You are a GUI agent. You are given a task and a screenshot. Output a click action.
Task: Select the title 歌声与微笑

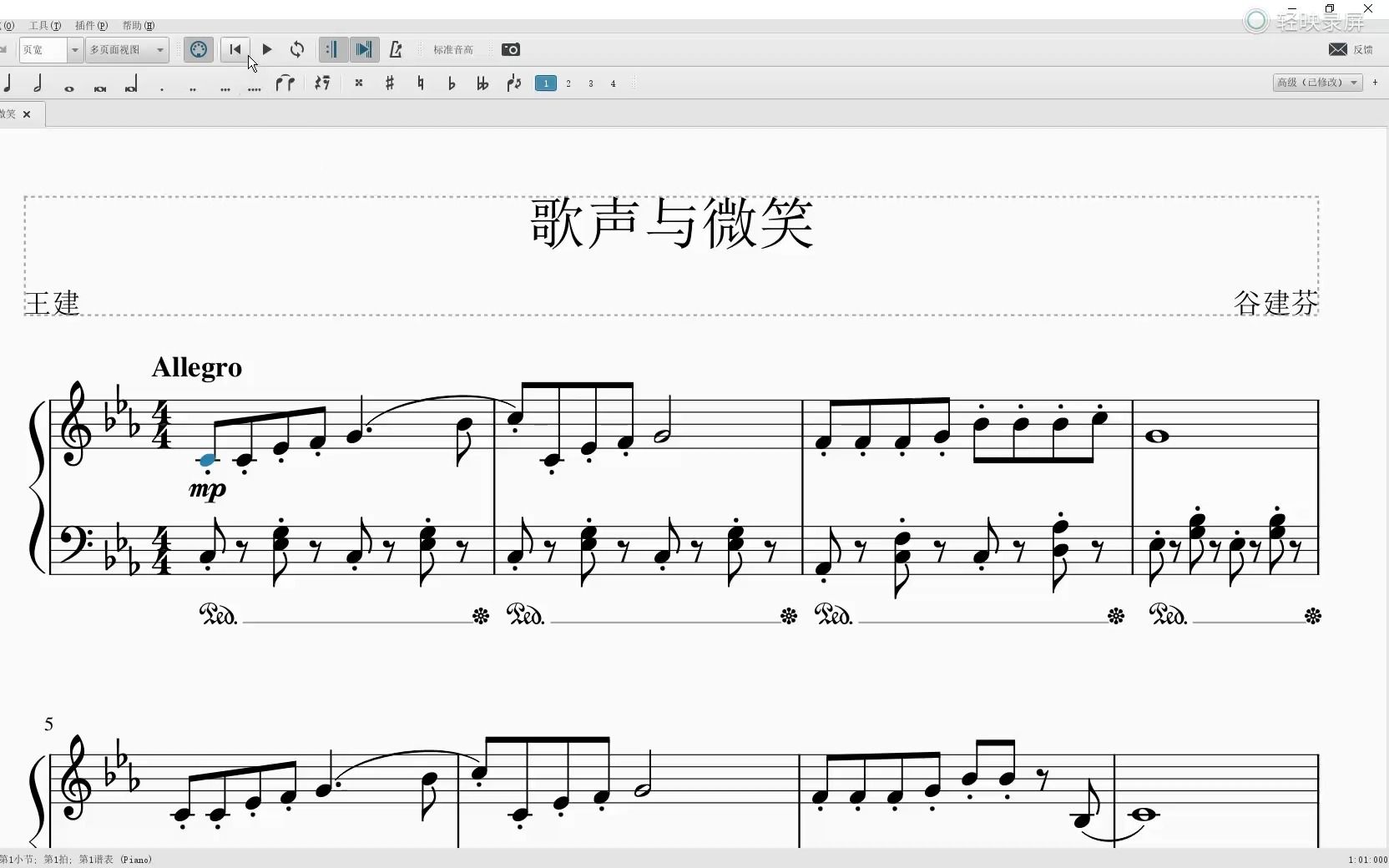[x=672, y=223]
